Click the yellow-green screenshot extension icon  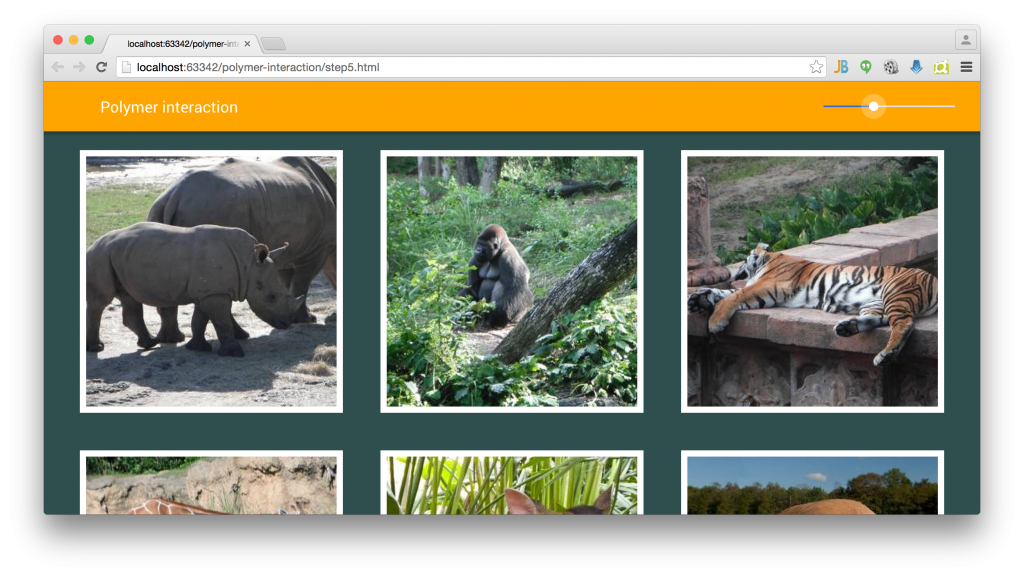coord(941,67)
